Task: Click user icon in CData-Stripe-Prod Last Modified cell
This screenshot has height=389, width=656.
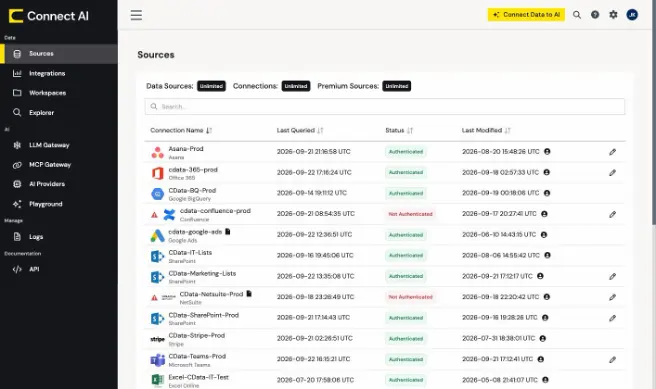Action: coord(542,338)
